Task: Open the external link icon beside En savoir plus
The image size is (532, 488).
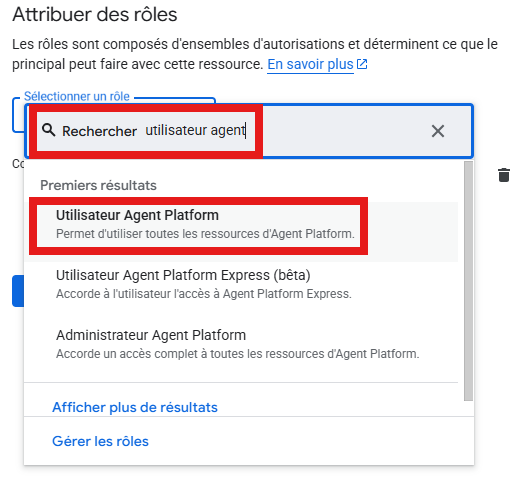Action: 362,64
